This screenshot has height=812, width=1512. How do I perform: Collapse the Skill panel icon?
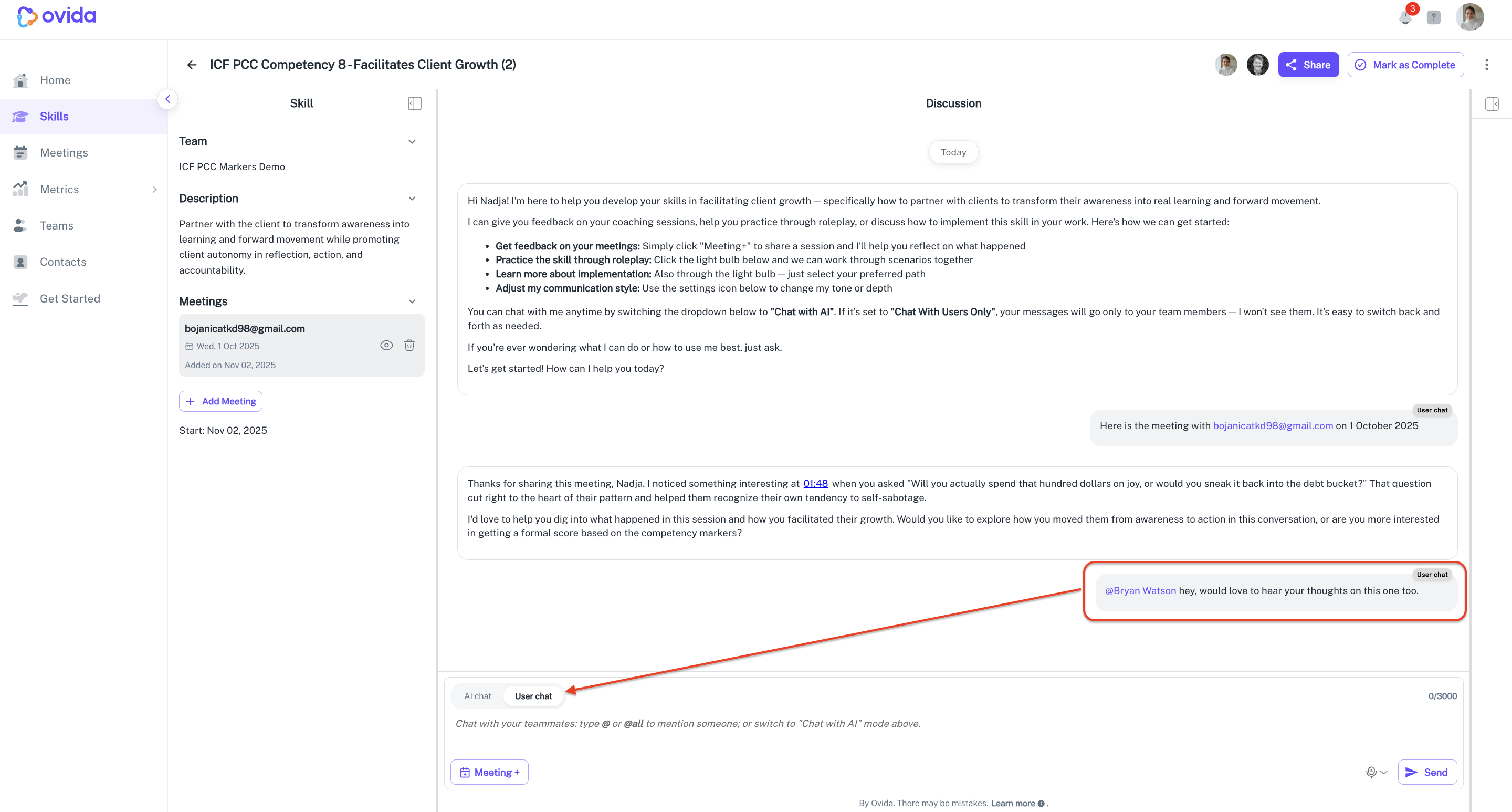(x=414, y=103)
